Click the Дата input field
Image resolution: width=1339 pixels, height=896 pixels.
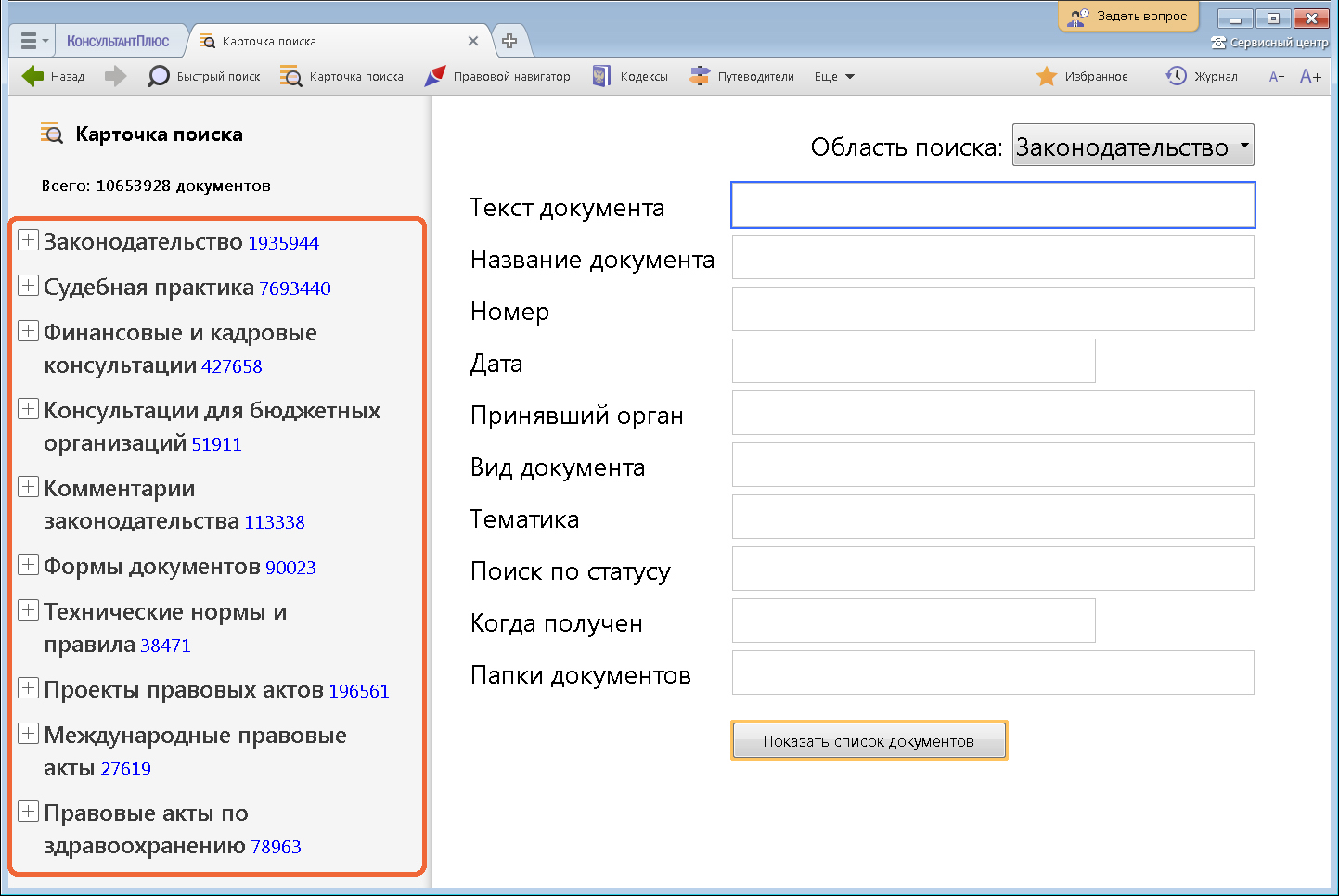click(x=914, y=361)
